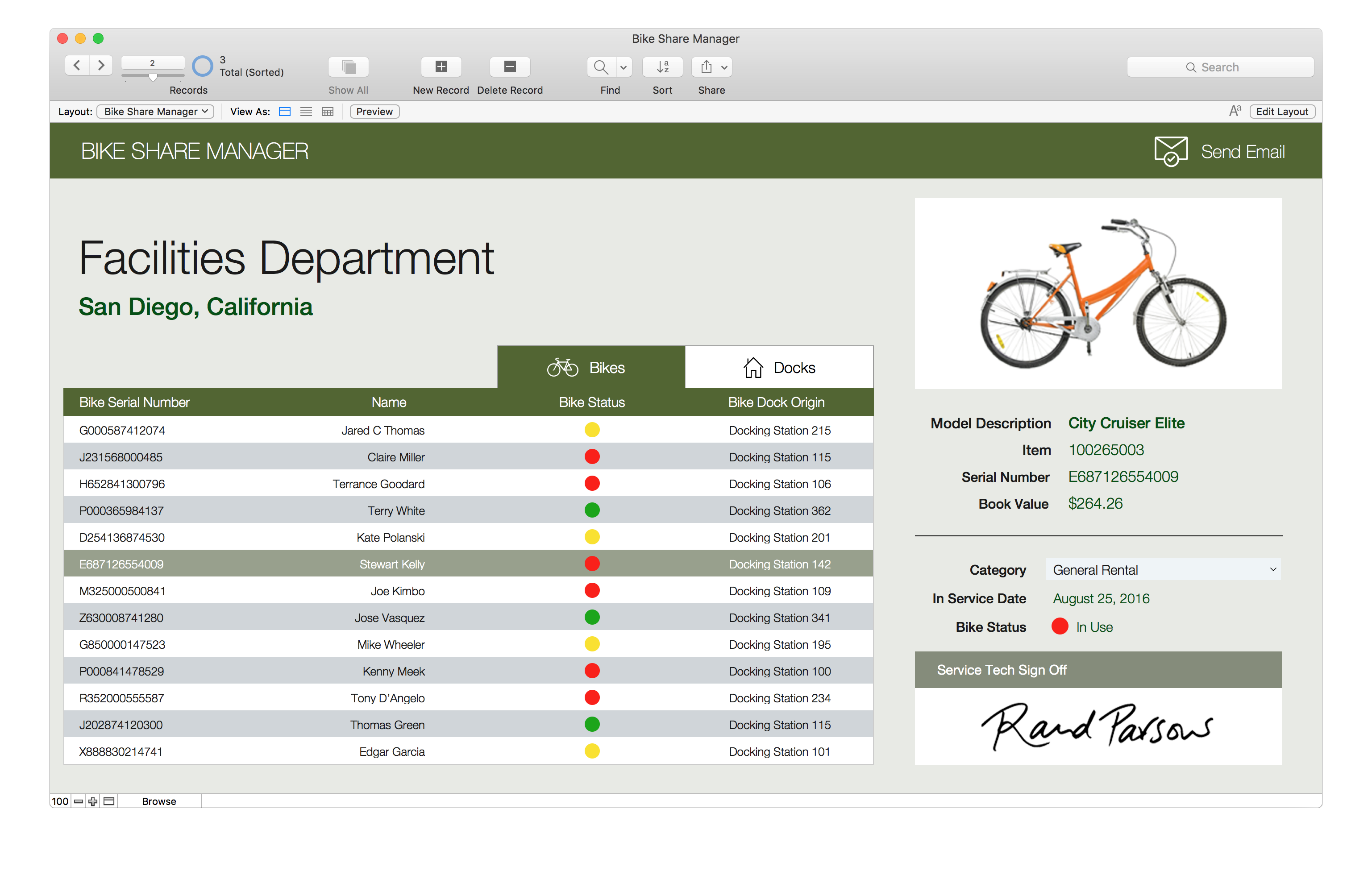The width and height of the screenshot is (1372, 879).
Task: Click the Find magnifying glass icon
Action: pyautogui.click(x=600, y=67)
